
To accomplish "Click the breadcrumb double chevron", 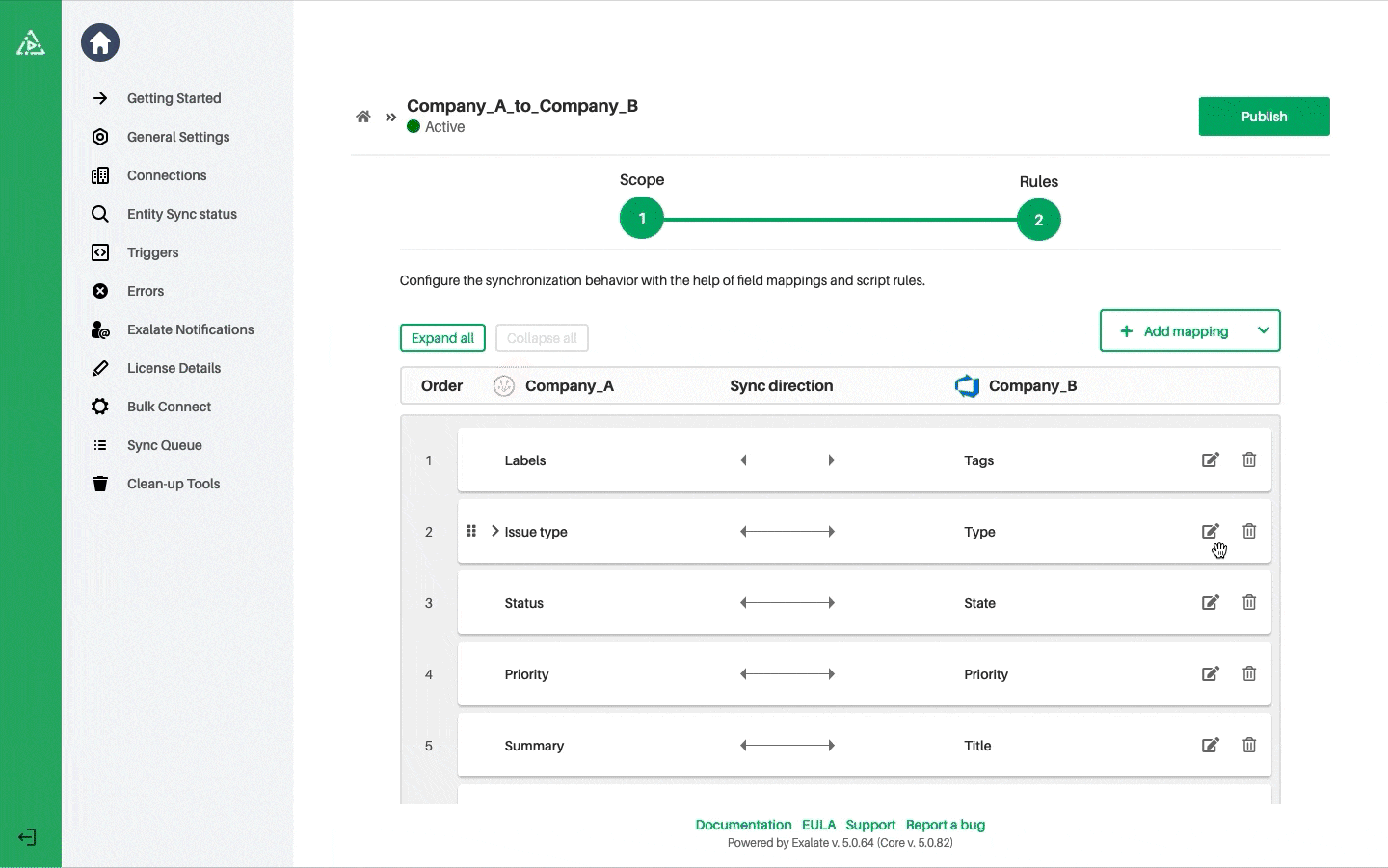I will tap(390, 118).
